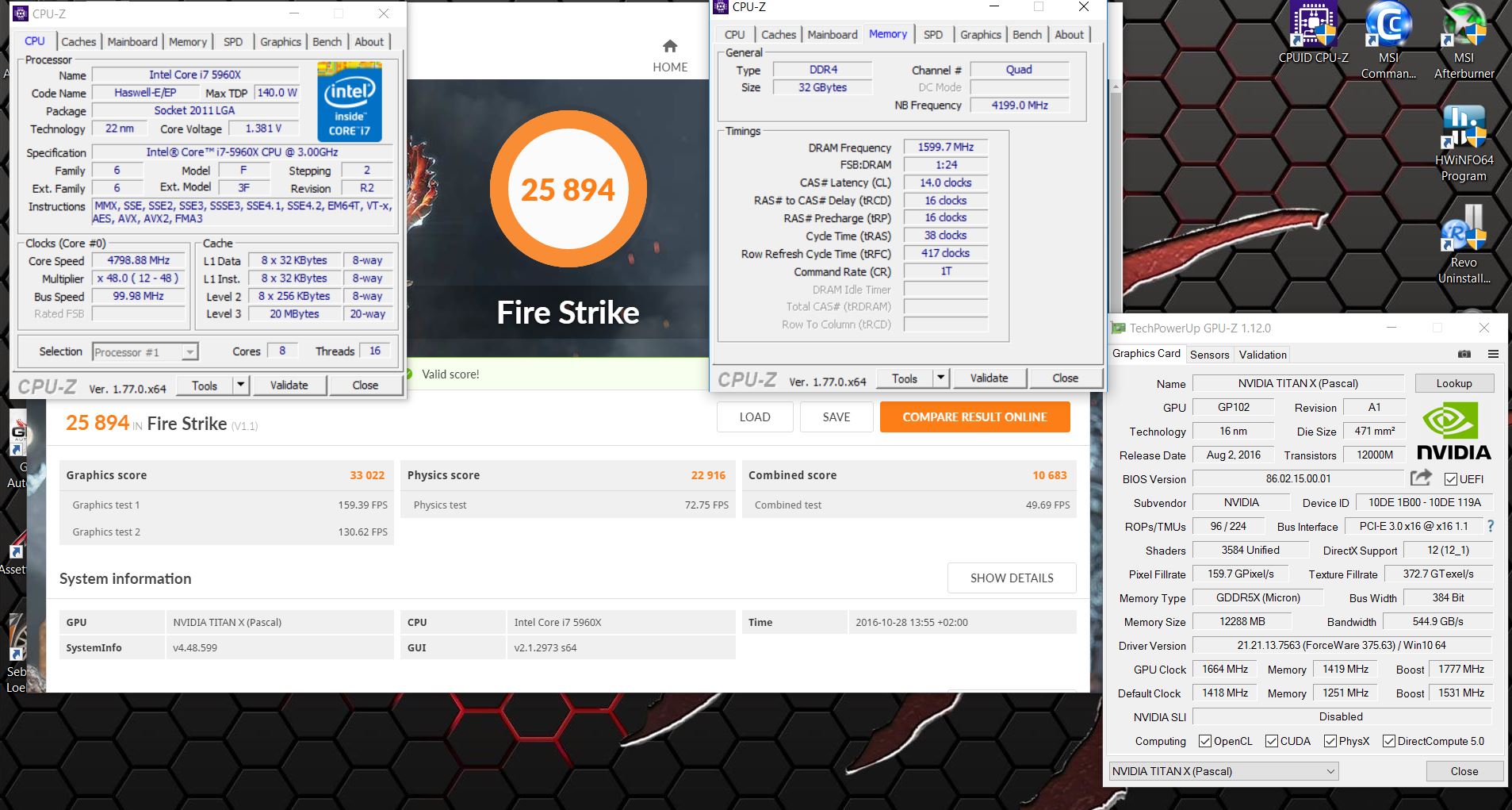
Task: Expand Tools dropdown arrow in CPU-Z CPU window
Action: click(241, 385)
